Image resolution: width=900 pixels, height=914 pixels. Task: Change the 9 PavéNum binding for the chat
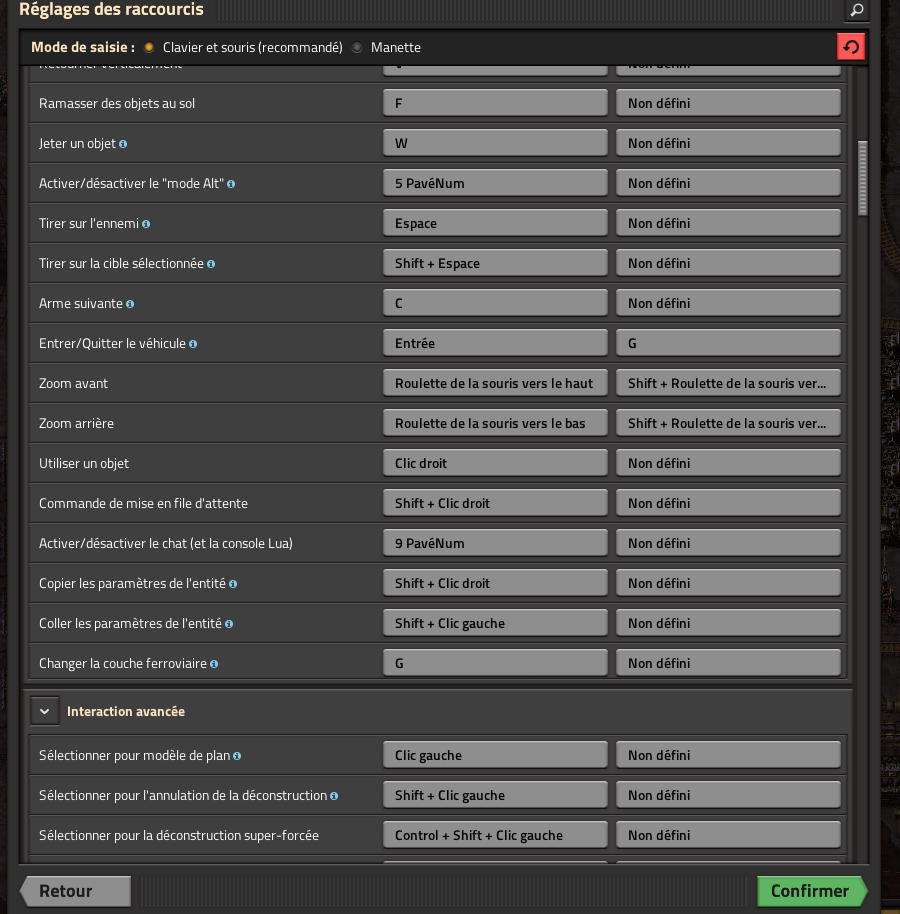tap(495, 543)
